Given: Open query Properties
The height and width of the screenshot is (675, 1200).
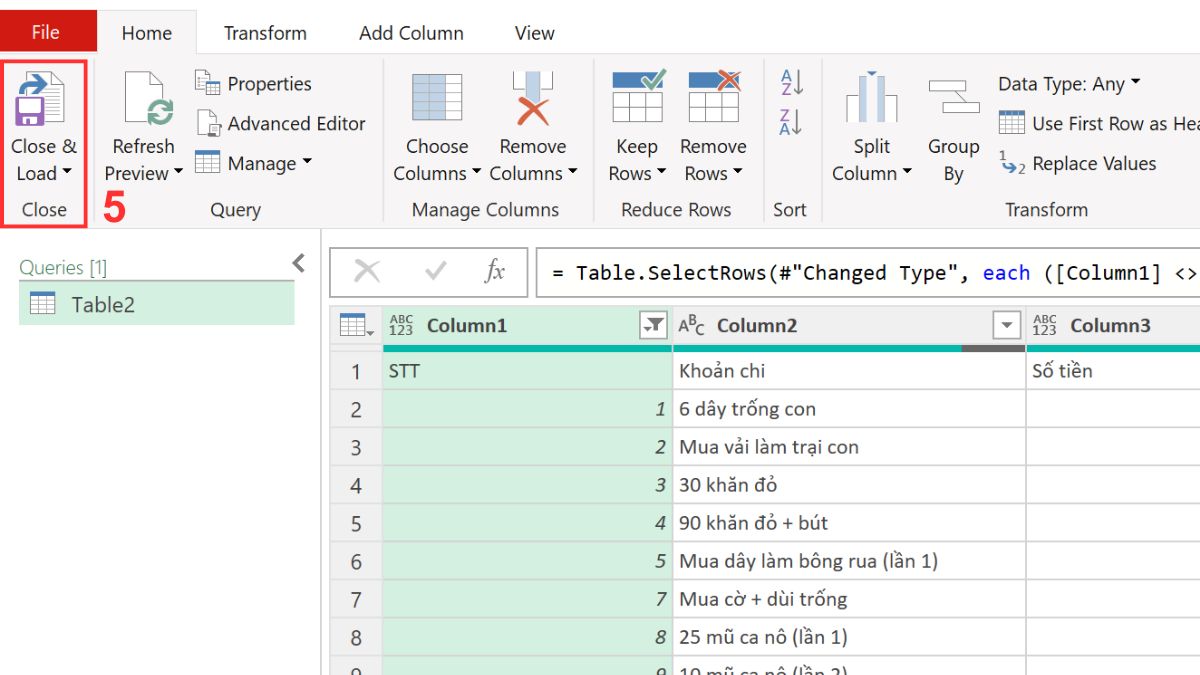Looking at the screenshot, I should coord(254,84).
